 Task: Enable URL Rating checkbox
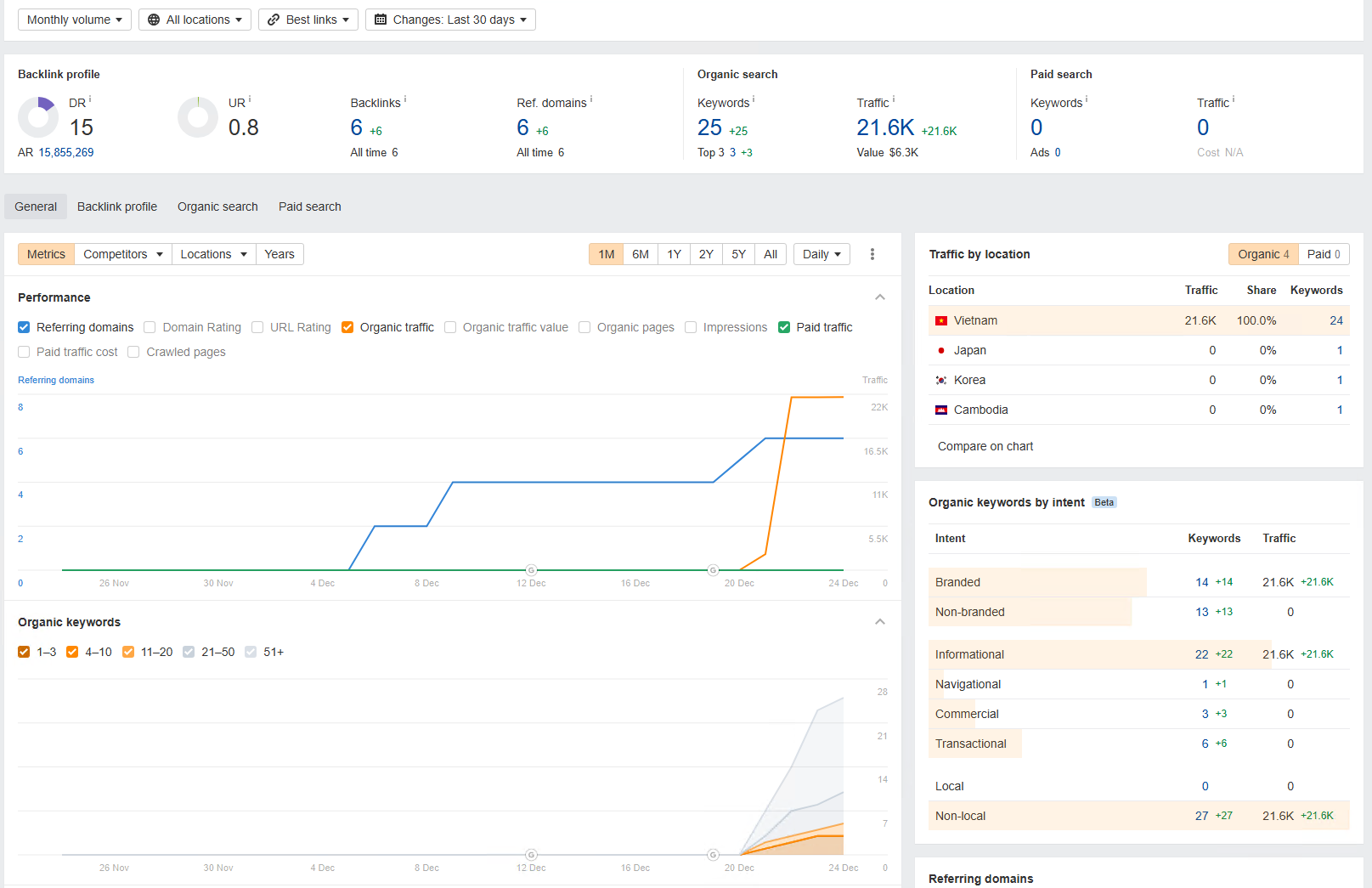click(257, 327)
